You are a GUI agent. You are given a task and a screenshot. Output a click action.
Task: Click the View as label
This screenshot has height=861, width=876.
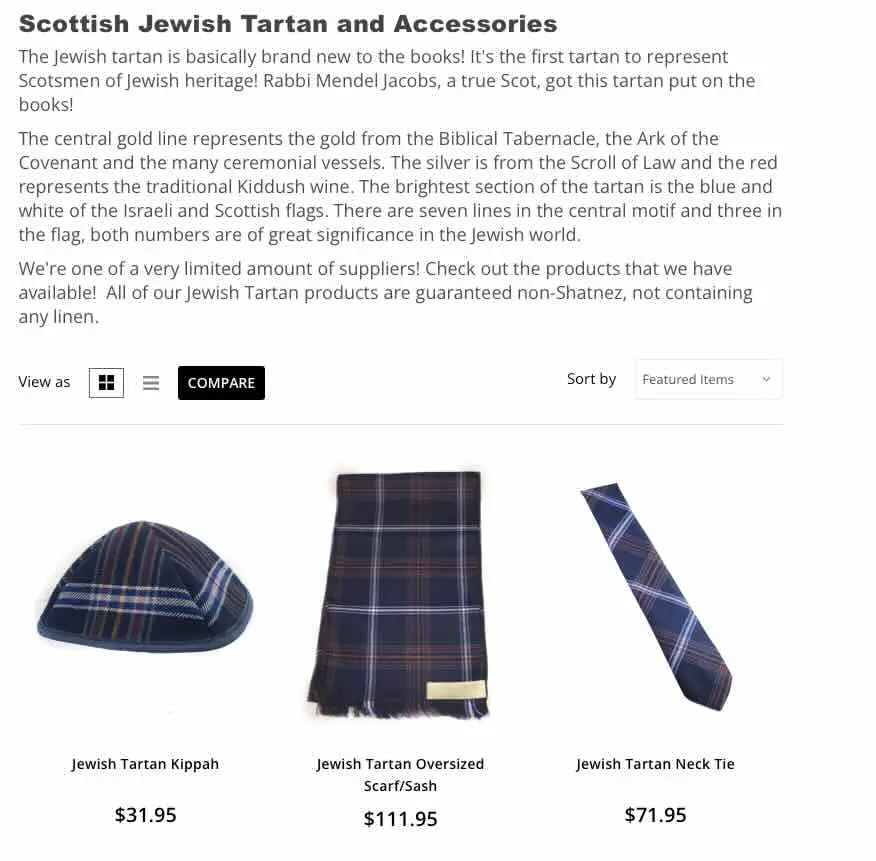point(44,382)
